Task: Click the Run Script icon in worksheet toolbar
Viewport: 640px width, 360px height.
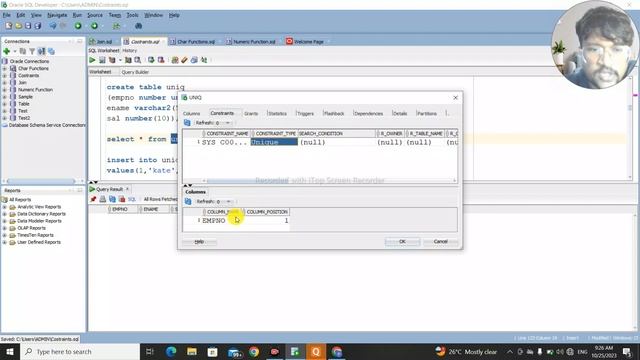Action: 102,60
